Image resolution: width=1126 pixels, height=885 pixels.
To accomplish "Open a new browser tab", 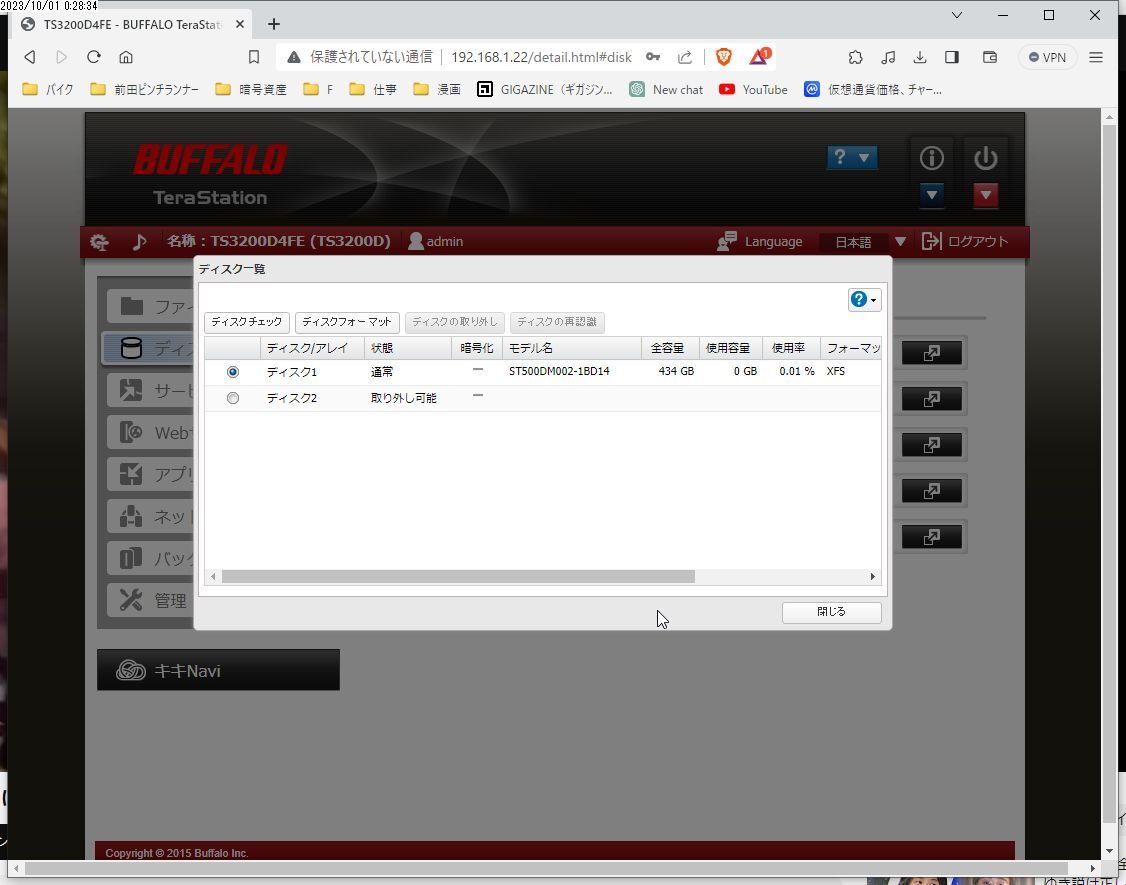I will 274,24.
